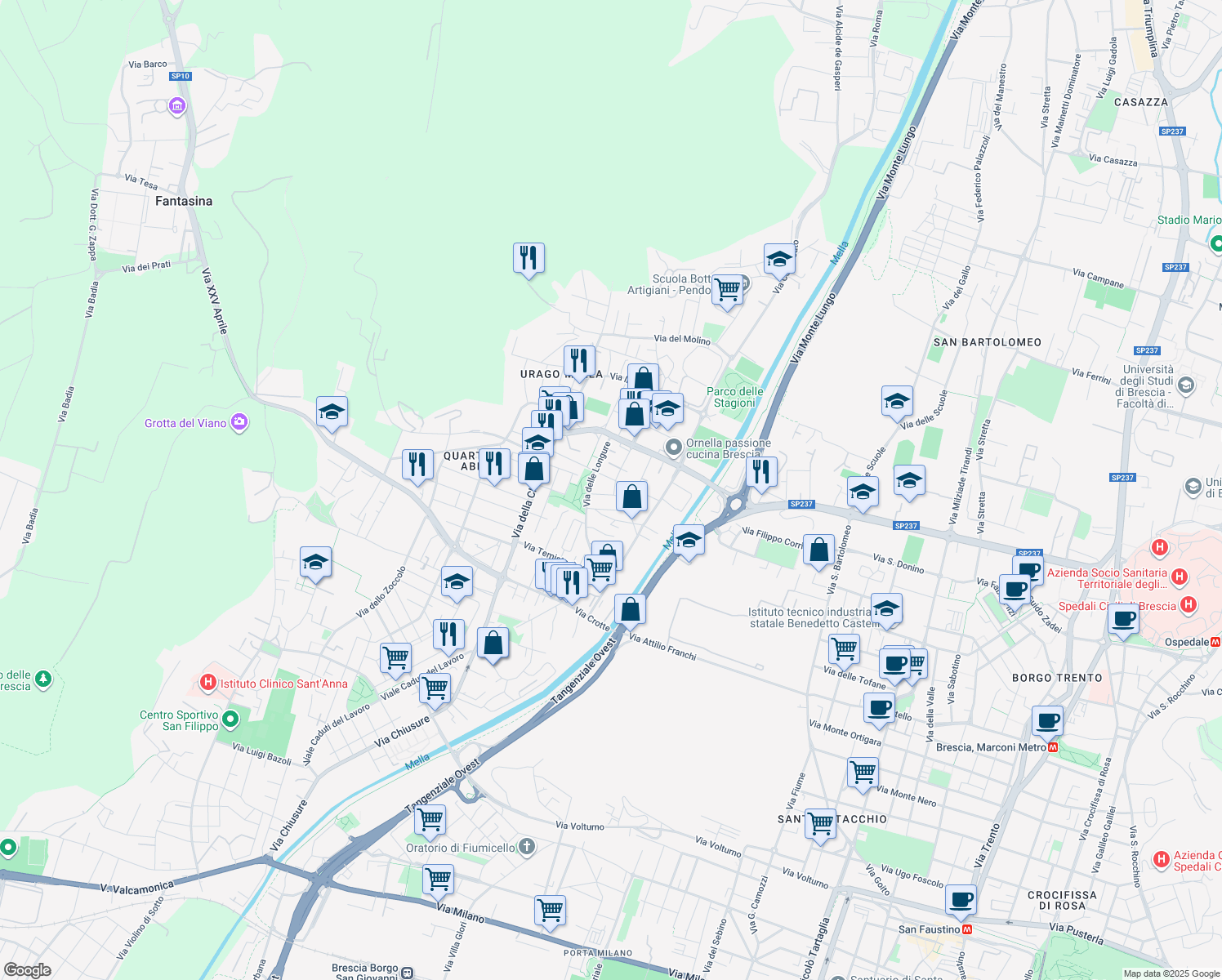This screenshot has width=1222, height=980.
Task: Click the Ornella passione cucina Brescia marker
Action: tap(673, 448)
